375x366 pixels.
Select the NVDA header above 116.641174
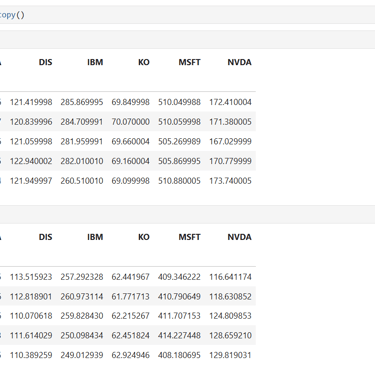pyautogui.click(x=239, y=237)
